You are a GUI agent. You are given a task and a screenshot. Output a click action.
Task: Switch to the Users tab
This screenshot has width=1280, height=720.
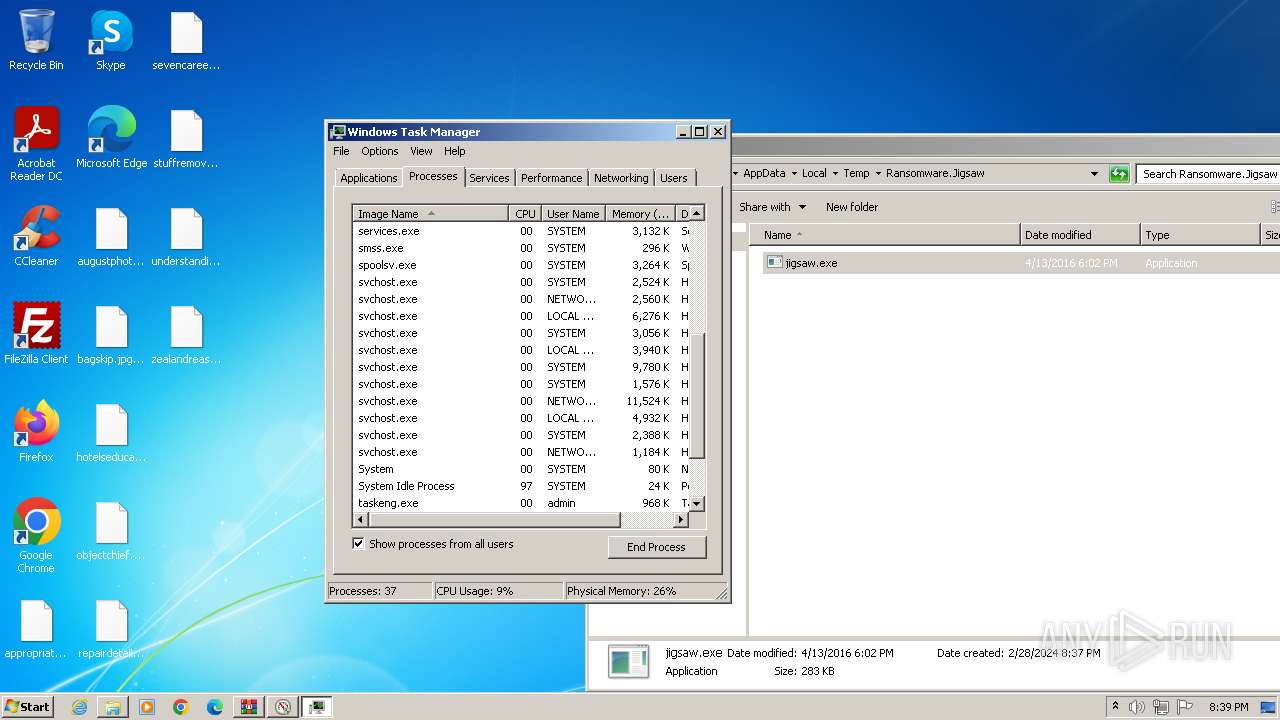674,178
